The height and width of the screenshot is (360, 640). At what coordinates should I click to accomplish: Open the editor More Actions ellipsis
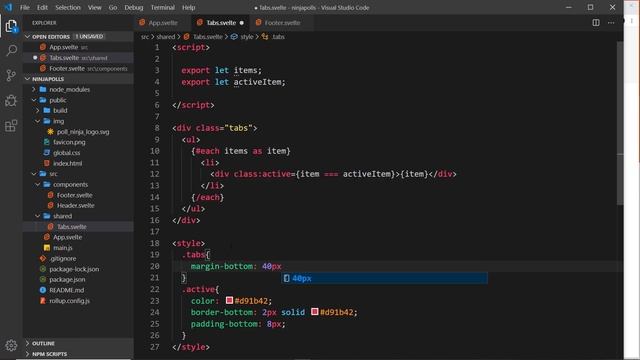click(x=611, y=23)
